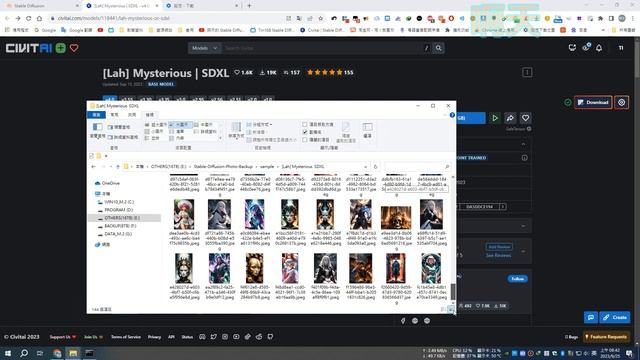This screenshot has width=640, height=360.
Task: Click the golden skull image thumbnail
Action: click(x=396, y=218)
